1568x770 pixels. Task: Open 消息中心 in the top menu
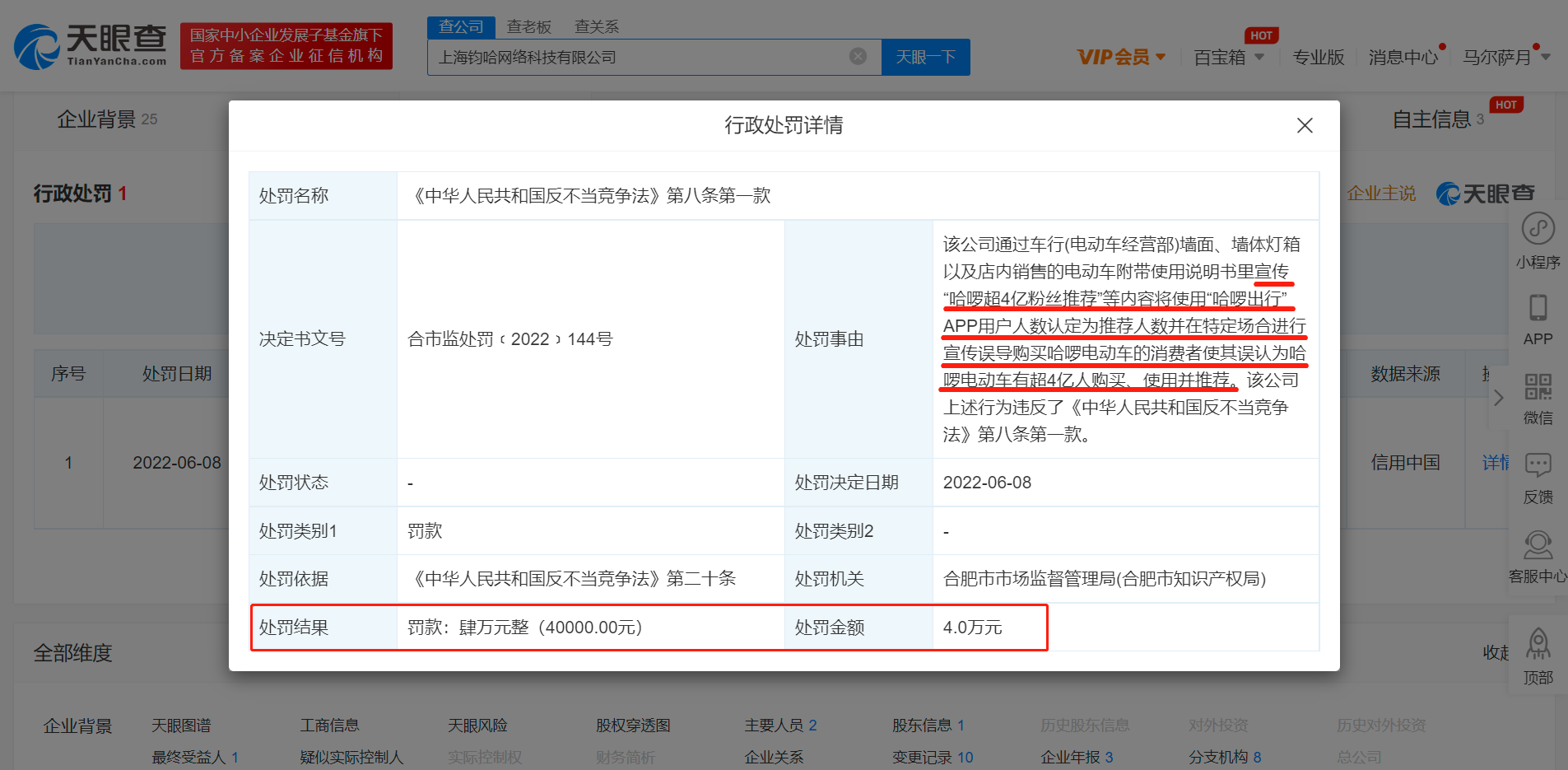[x=1402, y=56]
